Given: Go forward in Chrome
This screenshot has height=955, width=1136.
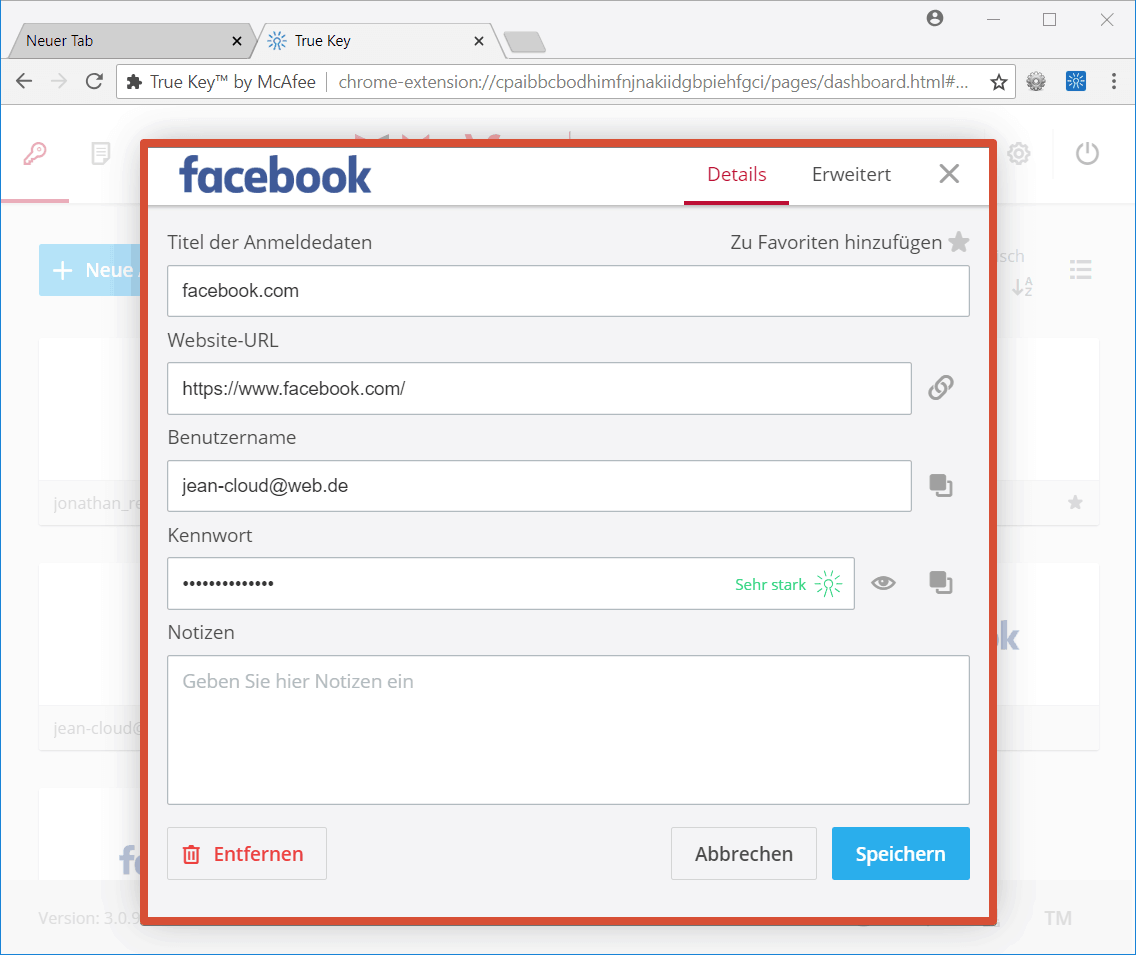Looking at the screenshot, I should pyautogui.click(x=59, y=81).
